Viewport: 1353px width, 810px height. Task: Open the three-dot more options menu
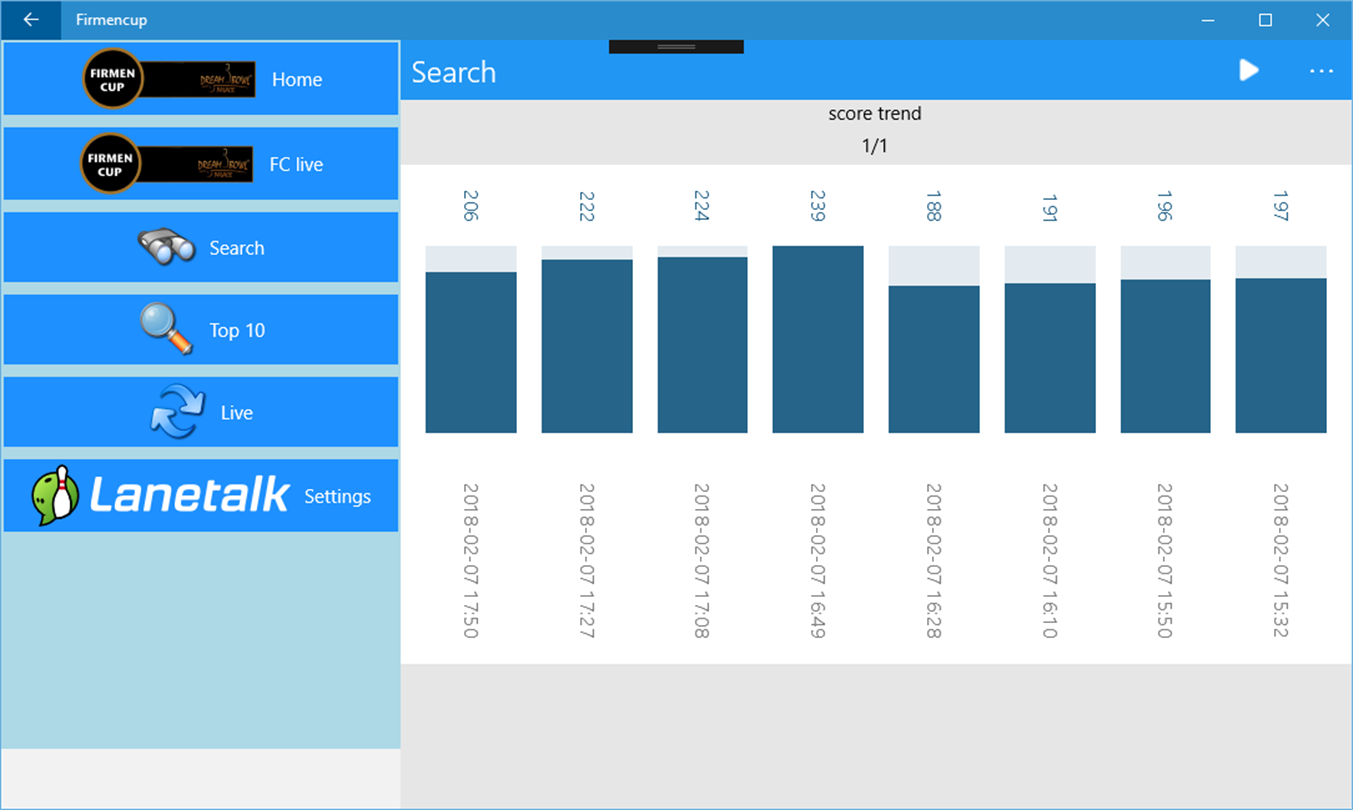tap(1321, 71)
